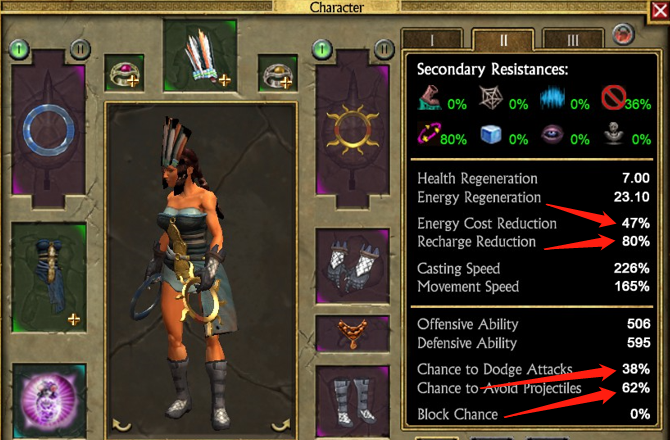Select the orange amulet necklace slot
The image size is (670, 440).
[x=353, y=334]
